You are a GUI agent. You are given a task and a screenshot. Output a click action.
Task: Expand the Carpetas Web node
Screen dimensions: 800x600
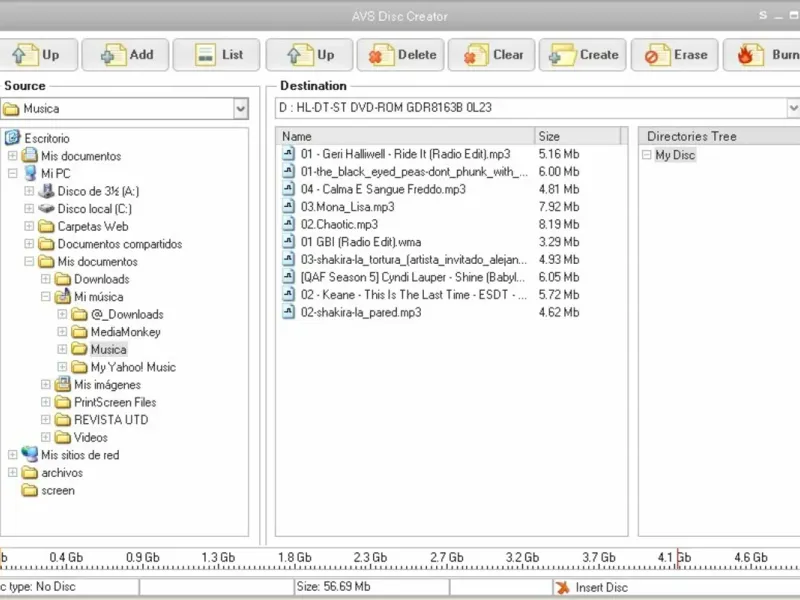pos(29,226)
